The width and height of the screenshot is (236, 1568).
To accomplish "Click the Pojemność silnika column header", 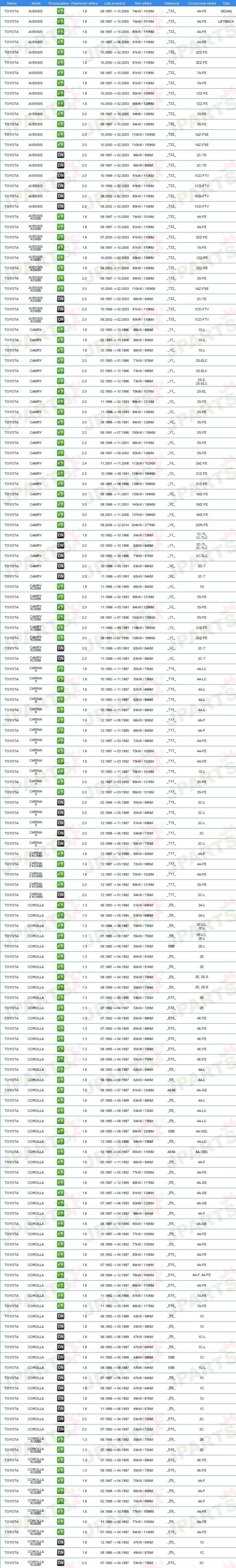I will 85,3.
